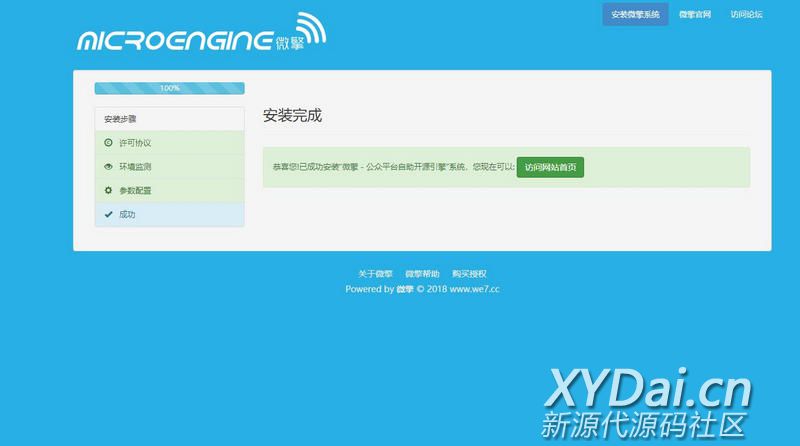The height and width of the screenshot is (446, 800).
Task: Select the 成功 step
Action: pos(169,214)
